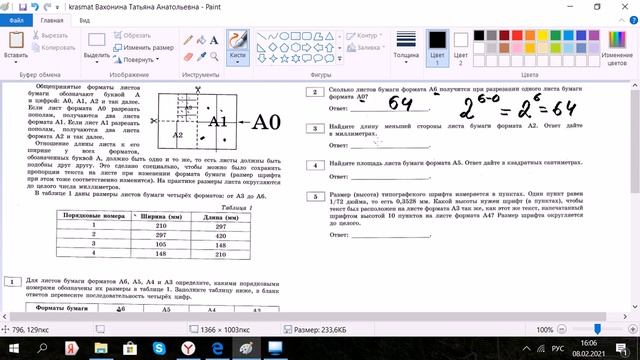Open the Windows Start menu
This screenshot has height=360, width=640.
(x=13, y=349)
